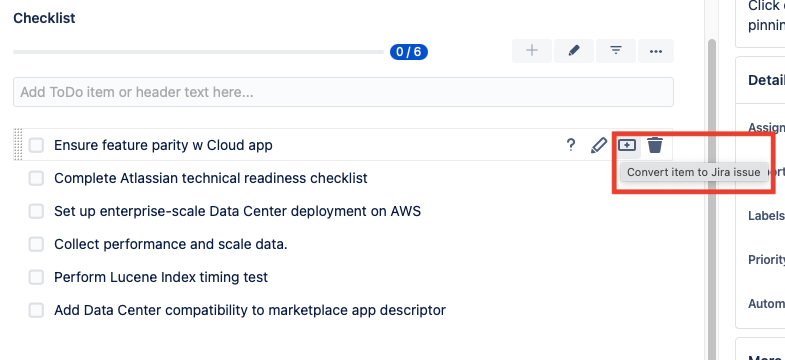Screen dimensions: 785x360
Task: Click the checklist progress bar
Action: 198,52
